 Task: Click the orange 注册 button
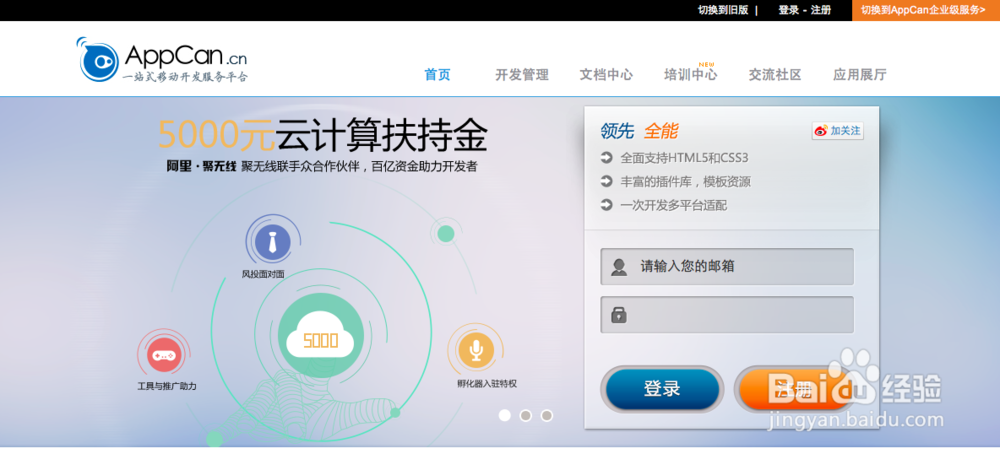(795, 388)
